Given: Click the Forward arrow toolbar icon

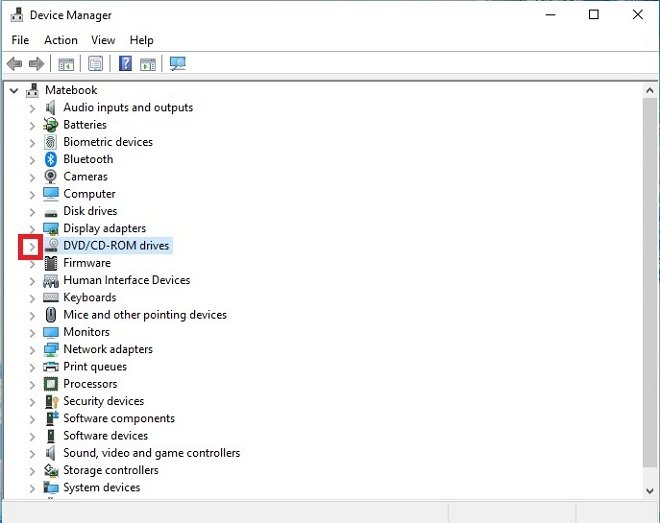Looking at the screenshot, I should (x=37, y=64).
